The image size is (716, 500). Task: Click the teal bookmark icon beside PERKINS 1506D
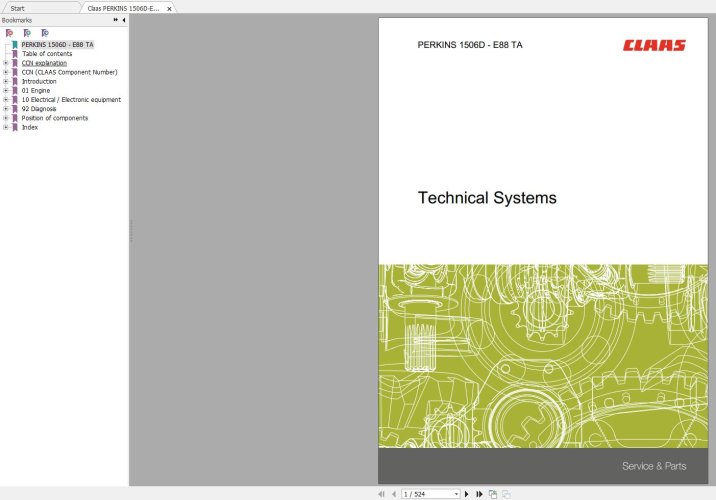click(15, 45)
